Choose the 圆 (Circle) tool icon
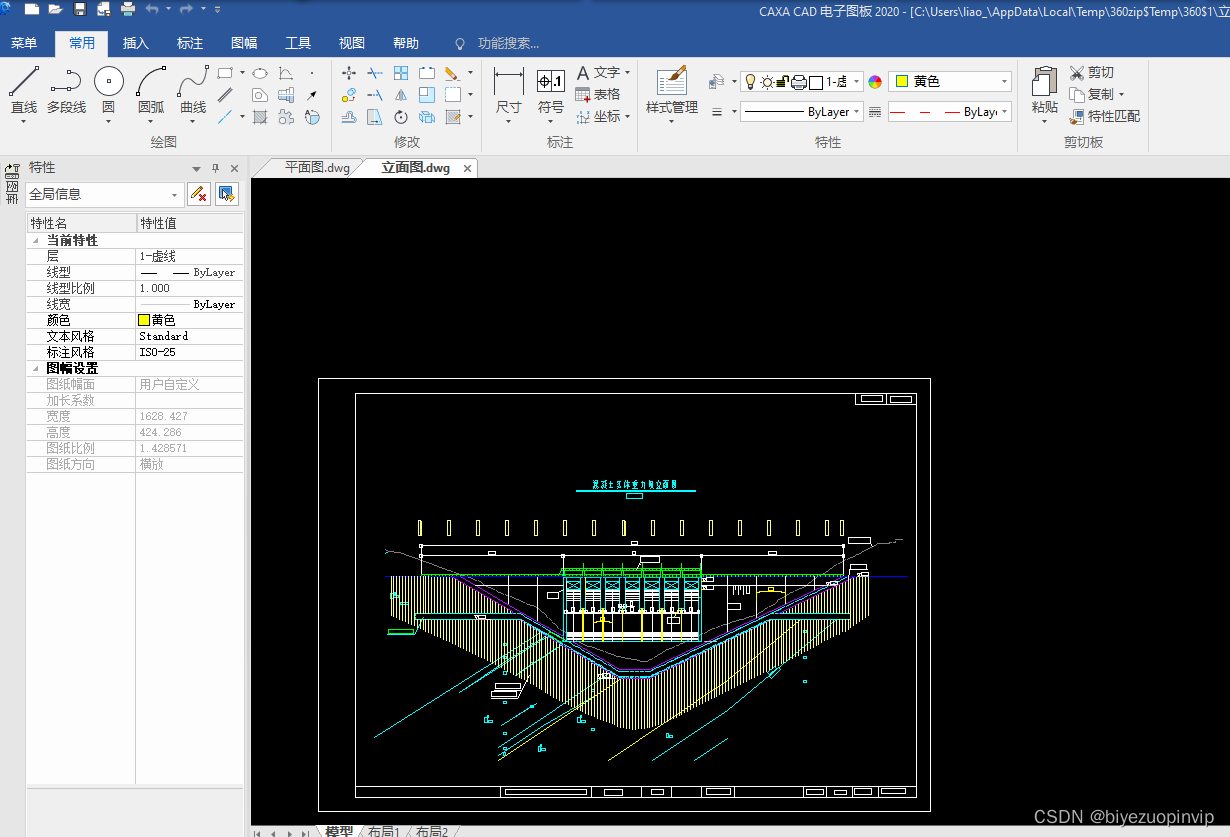 click(x=109, y=83)
